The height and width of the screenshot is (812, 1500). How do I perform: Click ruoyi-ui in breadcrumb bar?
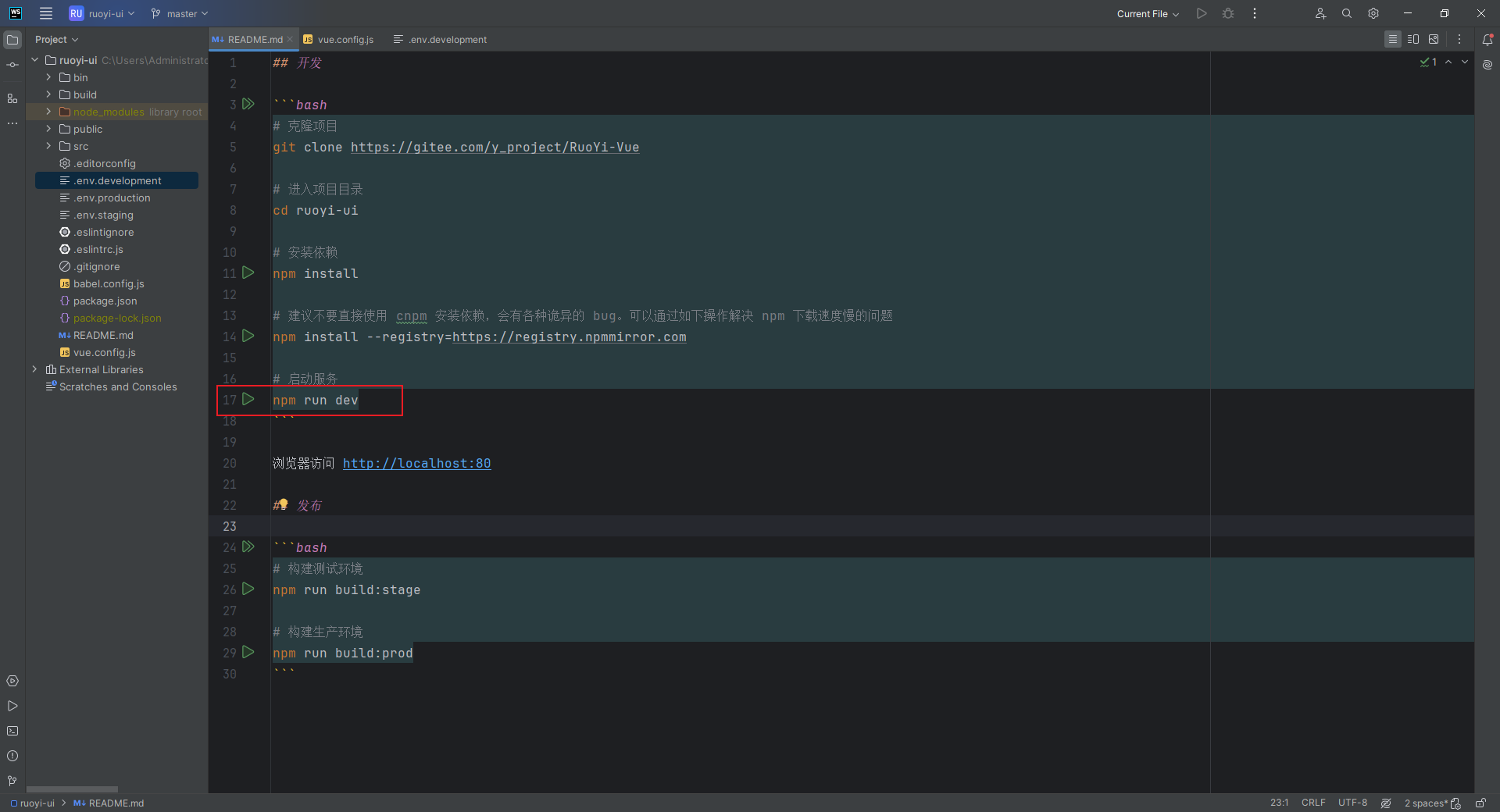pyautogui.click(x=32, y=803)
